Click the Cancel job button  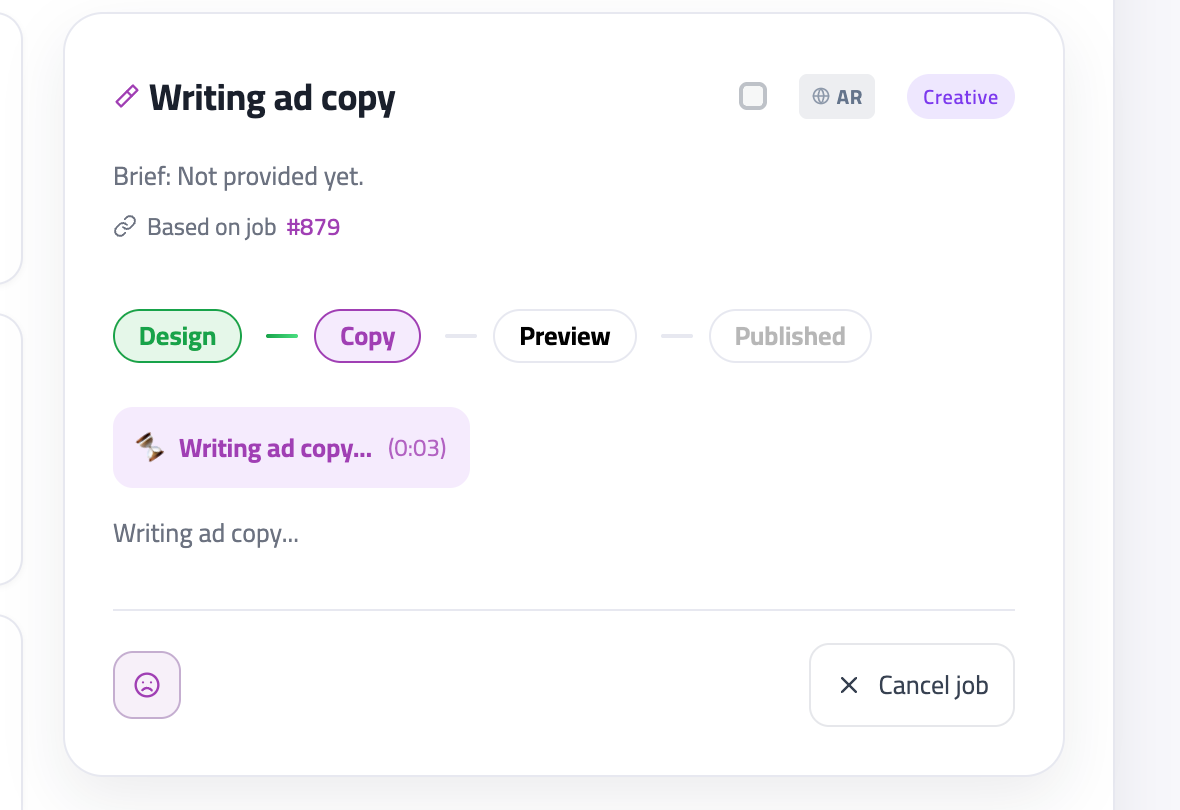pyautogui.click(x=911, y=685)
